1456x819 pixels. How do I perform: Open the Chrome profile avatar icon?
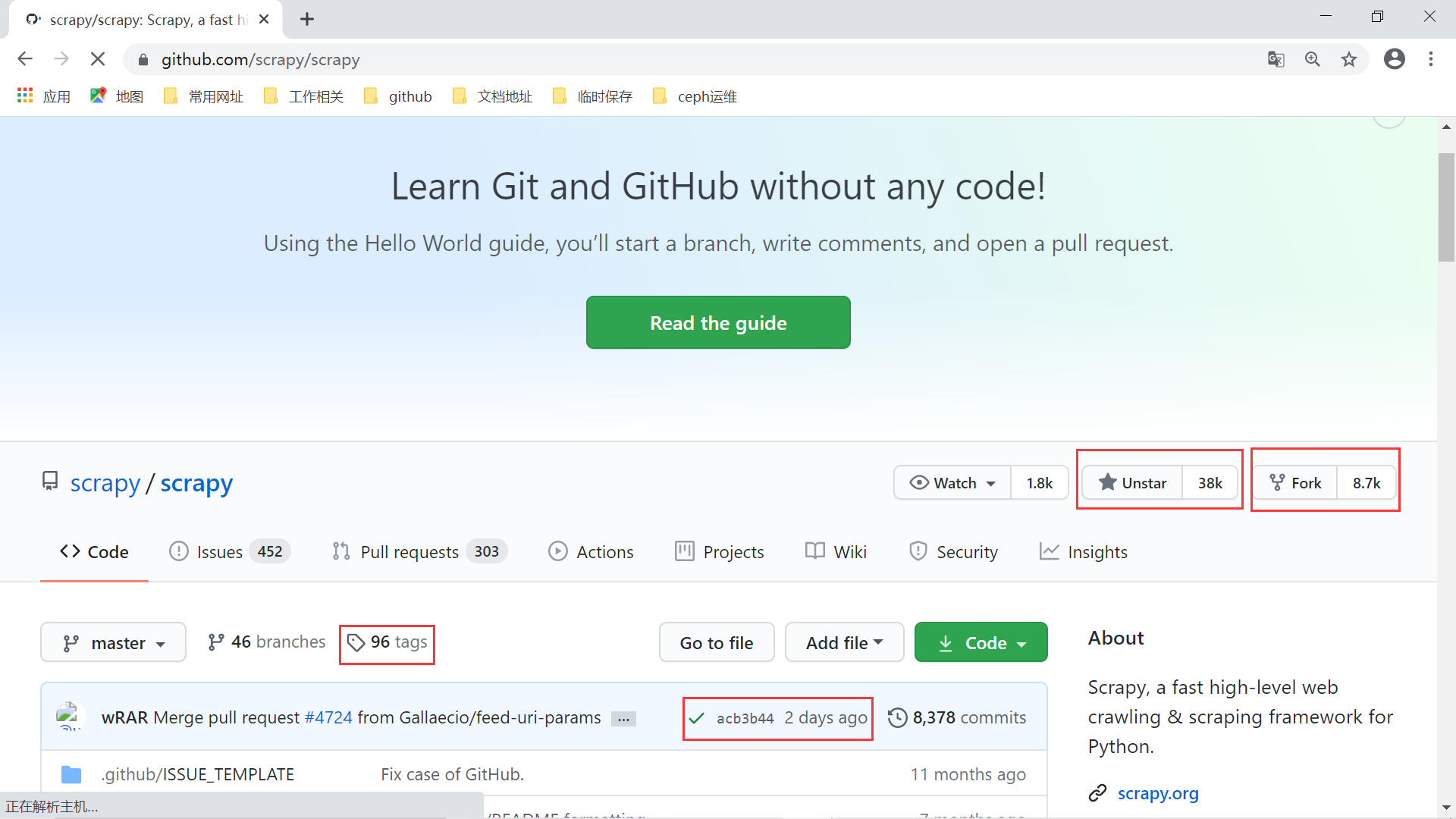click(1395, 59)
